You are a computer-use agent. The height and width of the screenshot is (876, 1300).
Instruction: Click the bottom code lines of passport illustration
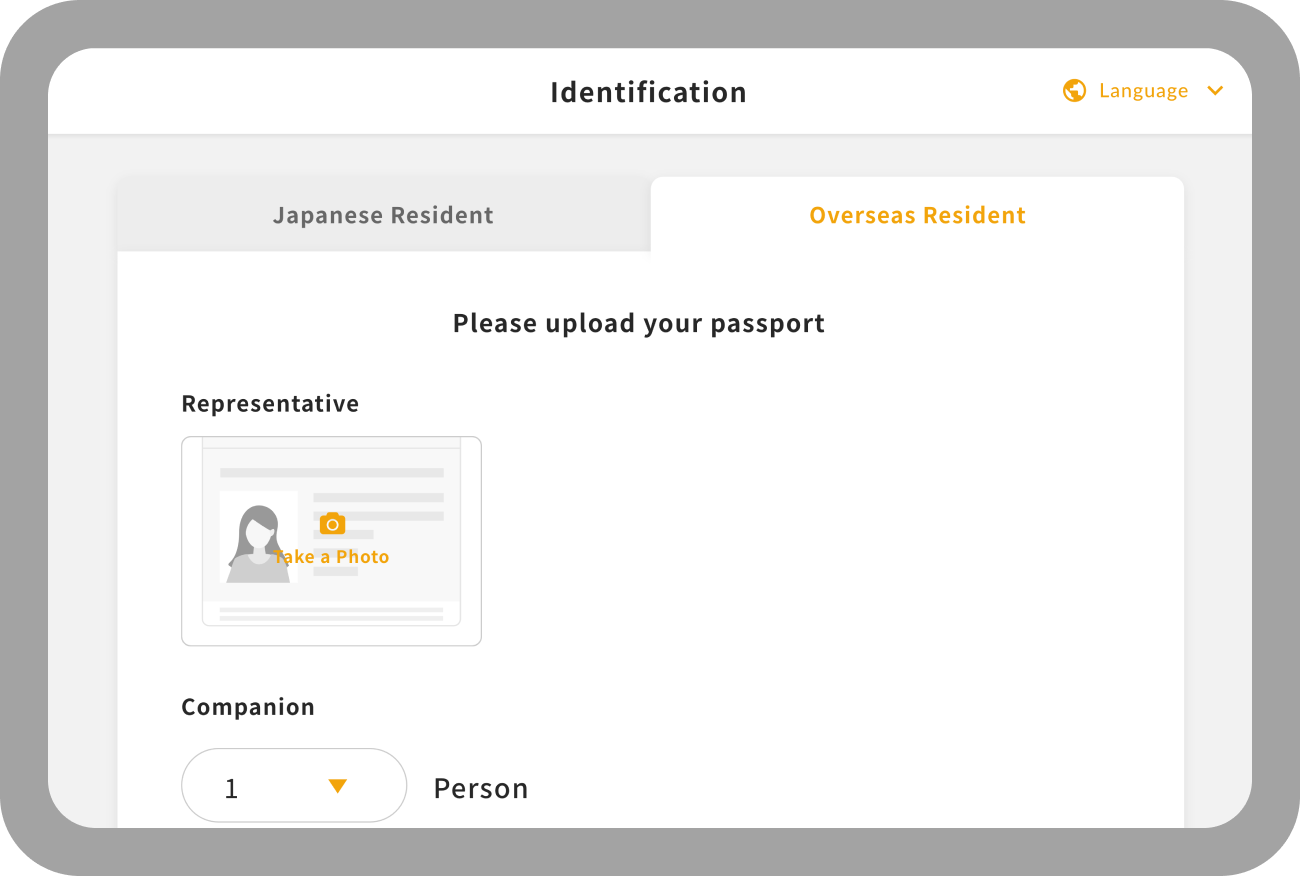click(331, 613)
